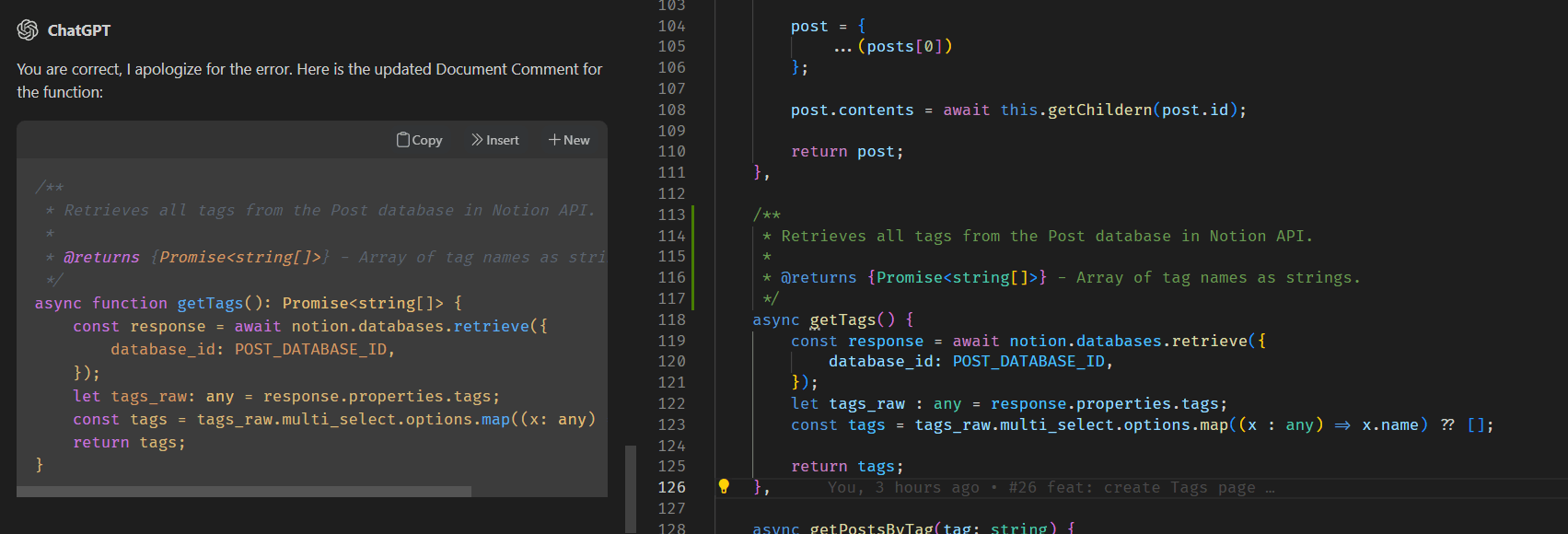This screenshot has width=1568, height=534.
Task: Open the lightbulb quick-fix on line 126
Action: [724, 486]
